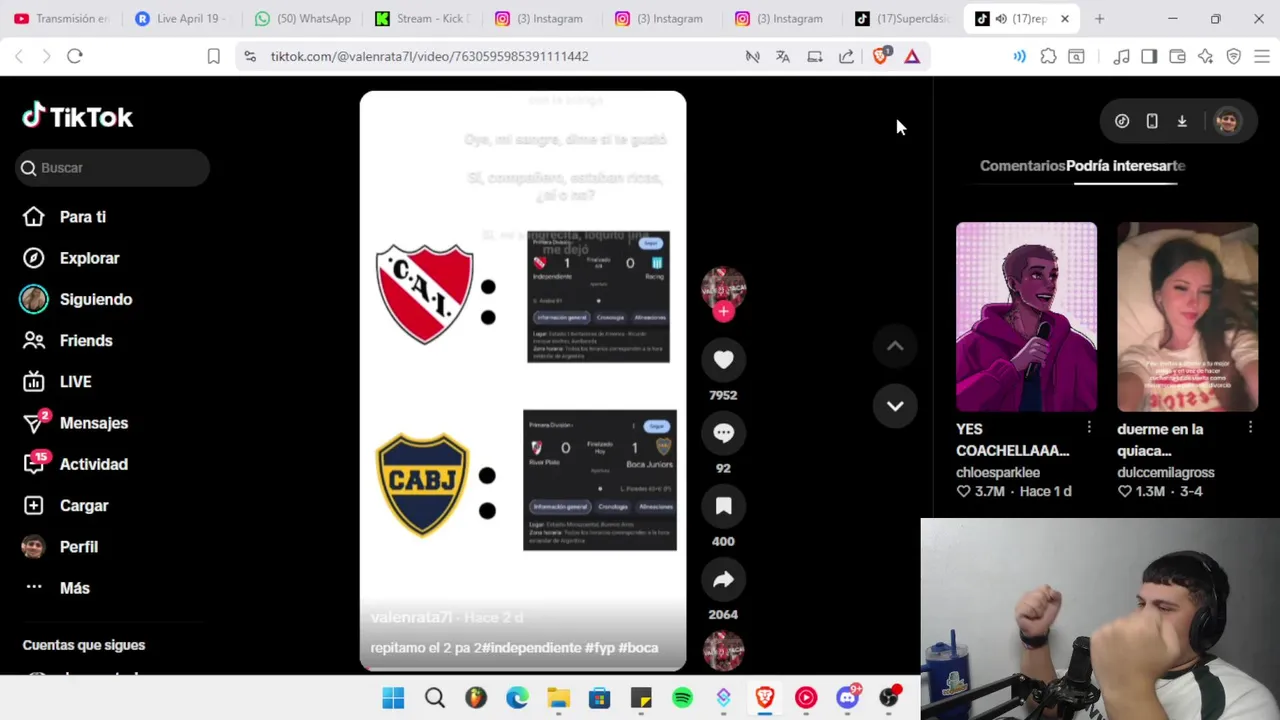Switch to the Stream - Kick browser tab

(x=423, y=18)
